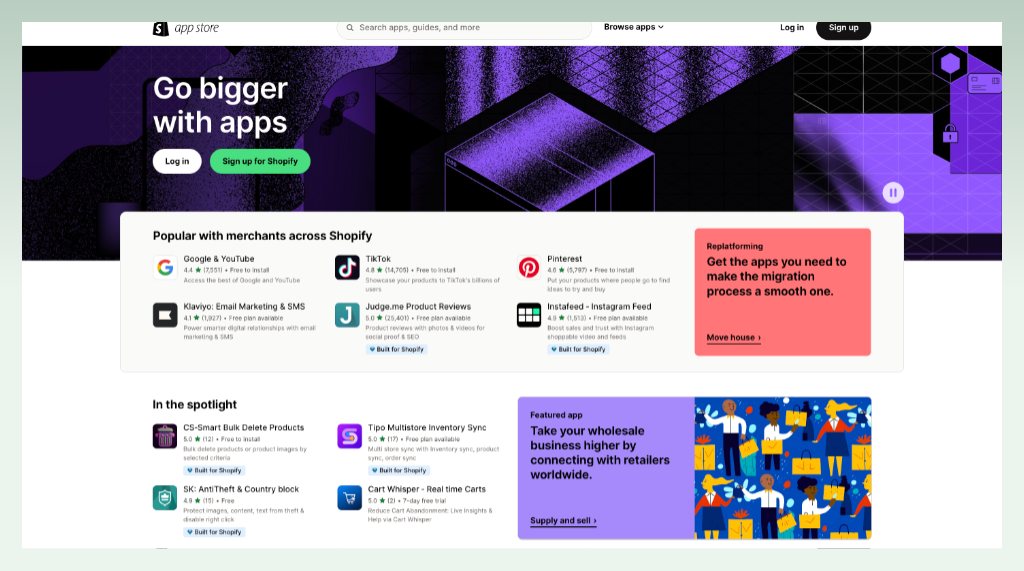
Task: Open Instafeed - Instagram Feed title
Action: (x=599, y=306)
